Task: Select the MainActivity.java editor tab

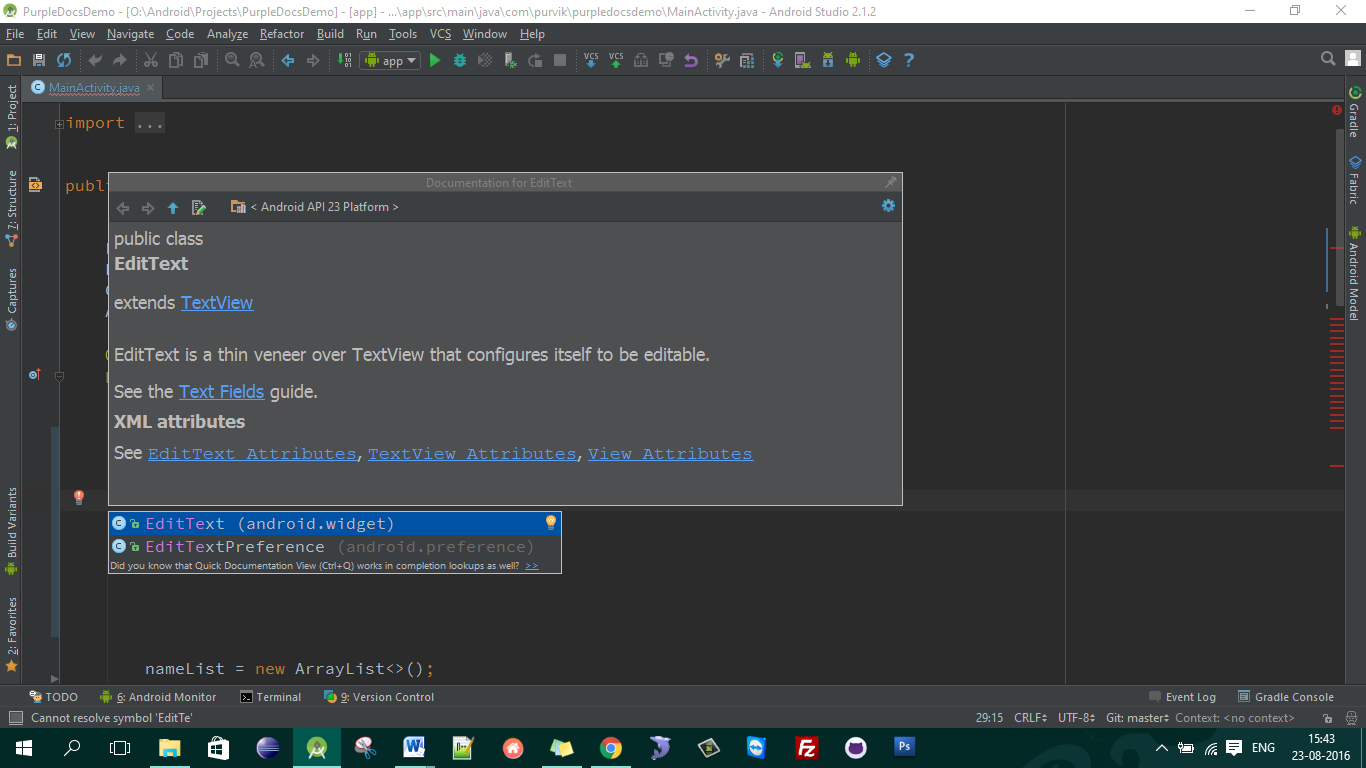Action: pyautogui.click(x=94, y=88)
